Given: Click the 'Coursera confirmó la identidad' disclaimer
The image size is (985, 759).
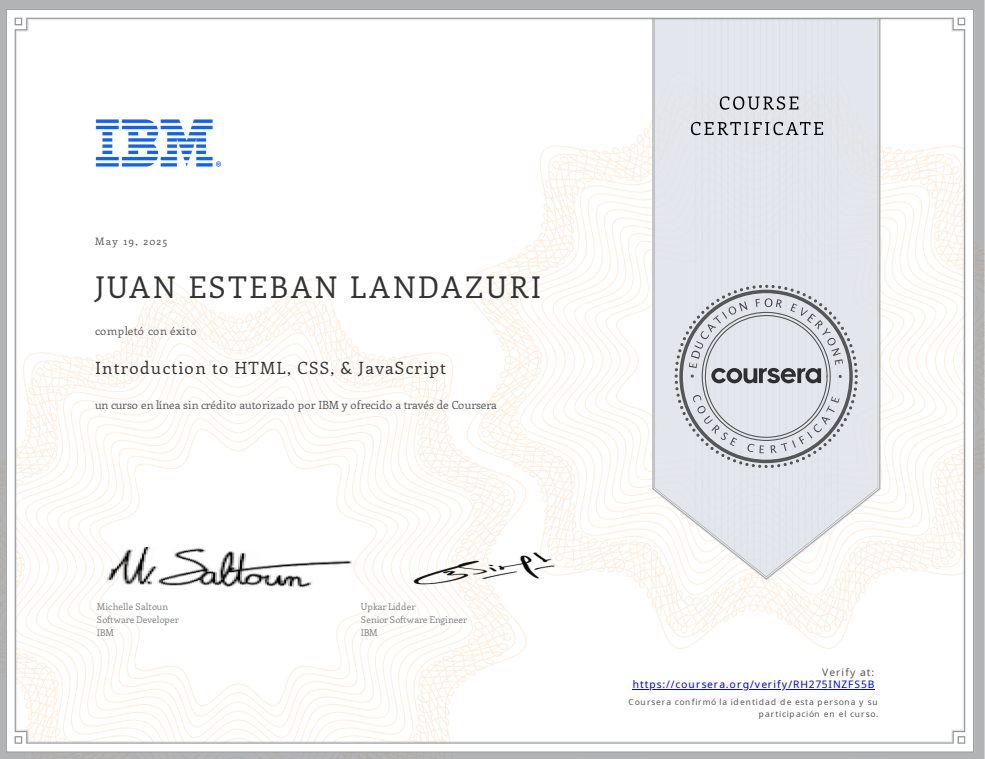Looking at the screenshot, I should point(753,707).
